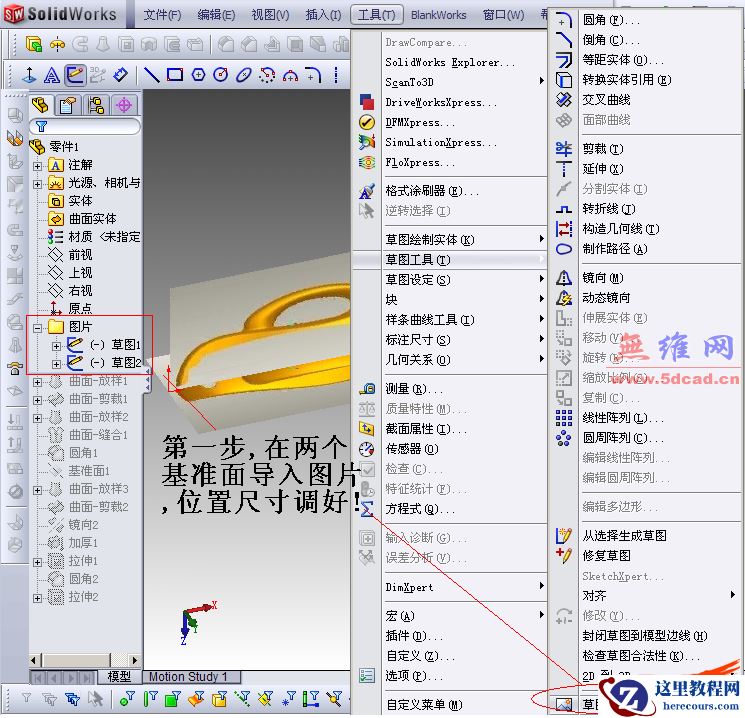Open the 视图(V) menu
The width and height of the screenshot is (745, 718).
pyautogui.click(x=270, y=15)
